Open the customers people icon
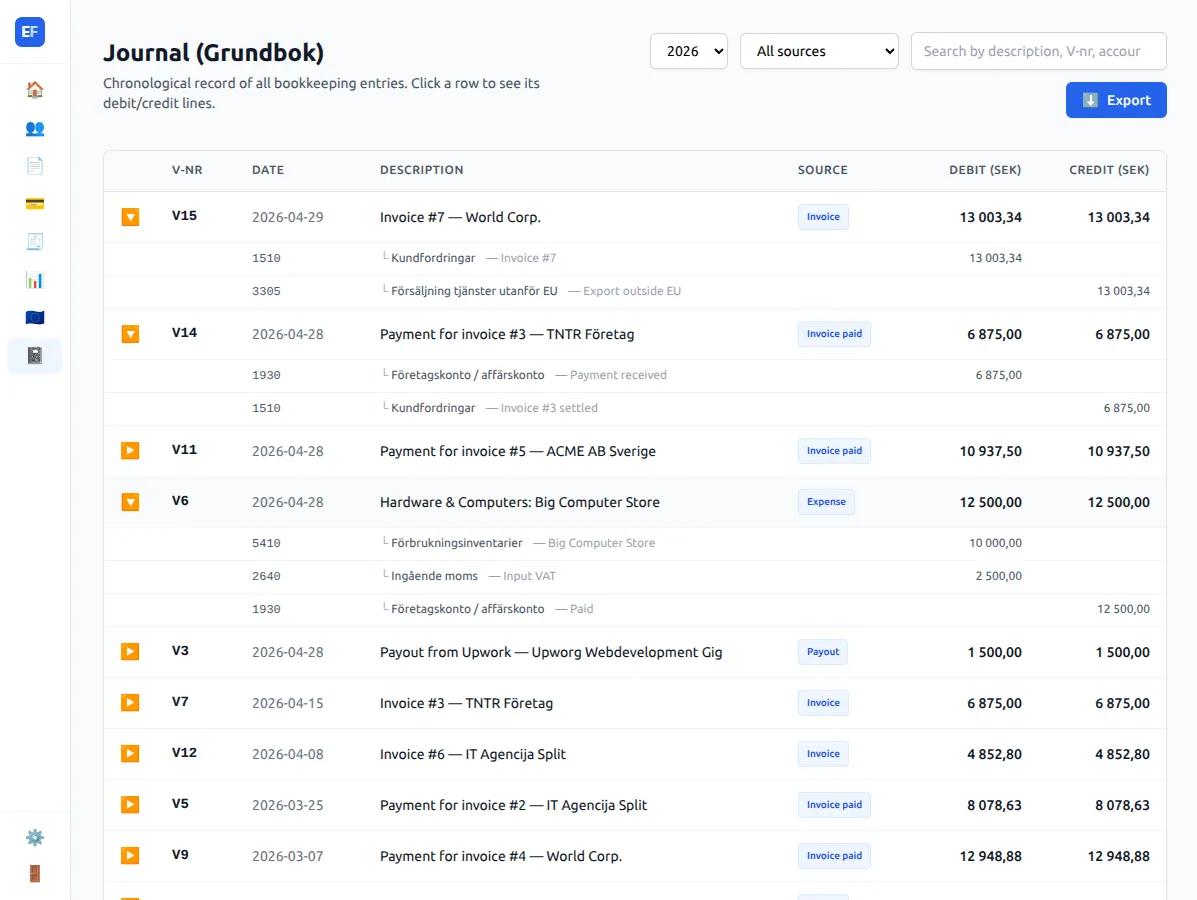The width and height of the screenshot is (1197, 900). [x=34, y=128]
